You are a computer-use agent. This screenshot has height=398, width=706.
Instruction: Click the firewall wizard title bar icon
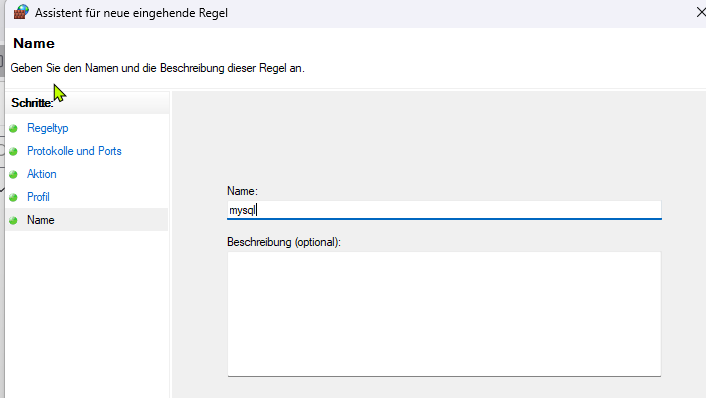(21, 13)
